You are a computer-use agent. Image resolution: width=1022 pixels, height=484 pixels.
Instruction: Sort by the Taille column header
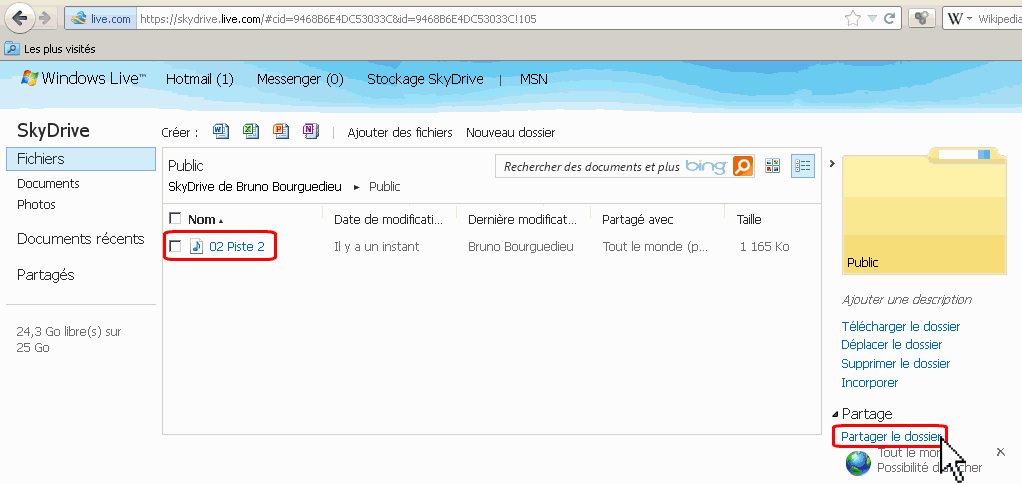click(x=749, y=220)
